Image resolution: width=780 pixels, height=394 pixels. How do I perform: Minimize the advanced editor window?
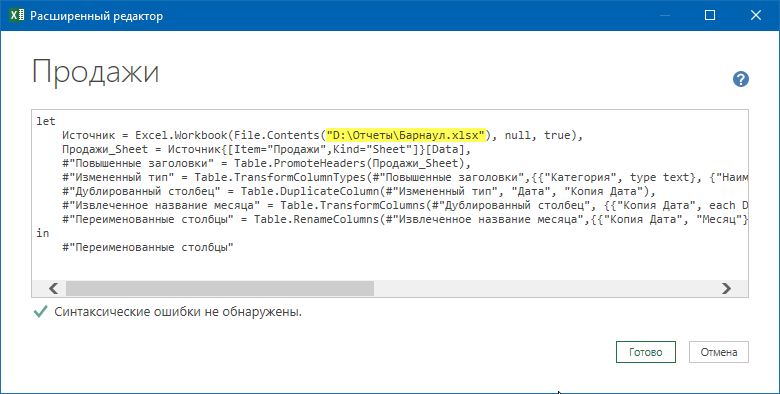664,15
